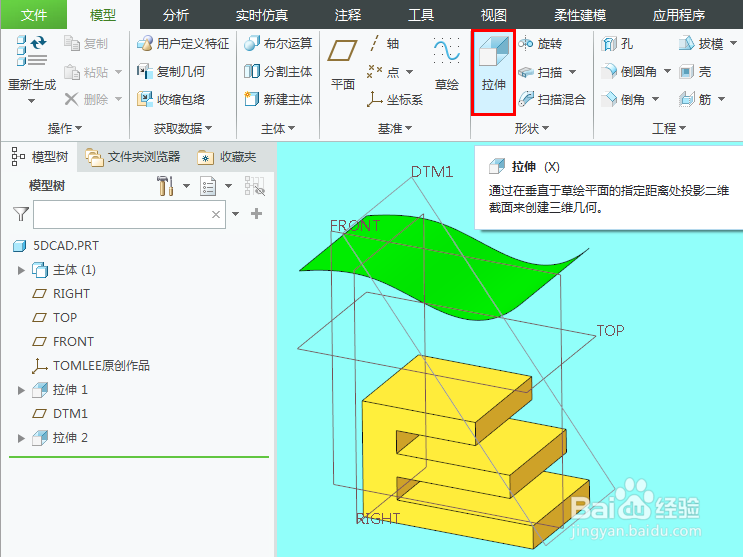This screenshot has width=743, height=557.
Task: Open the 扫描 dropdown arrow
Action: coord(572,72)
